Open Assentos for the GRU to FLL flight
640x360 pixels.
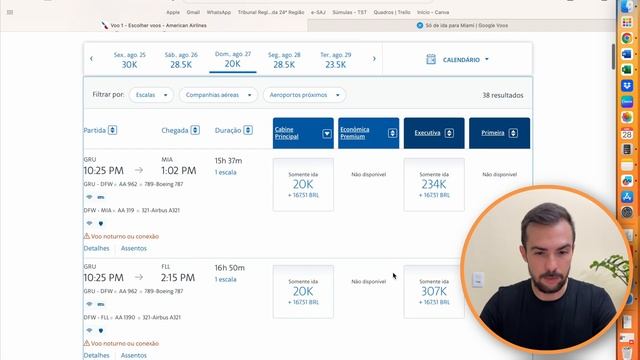pos(134,355)
